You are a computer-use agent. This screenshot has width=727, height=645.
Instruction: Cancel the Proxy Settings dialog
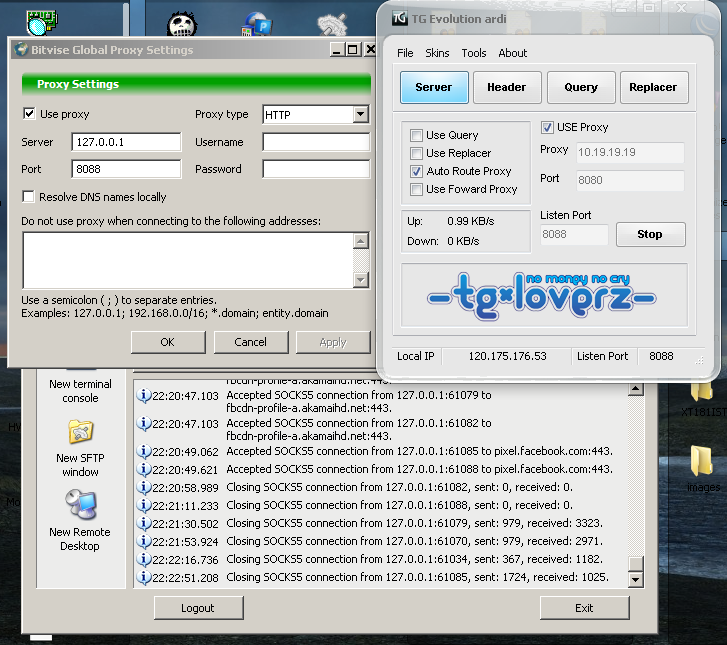click(251, 342)
